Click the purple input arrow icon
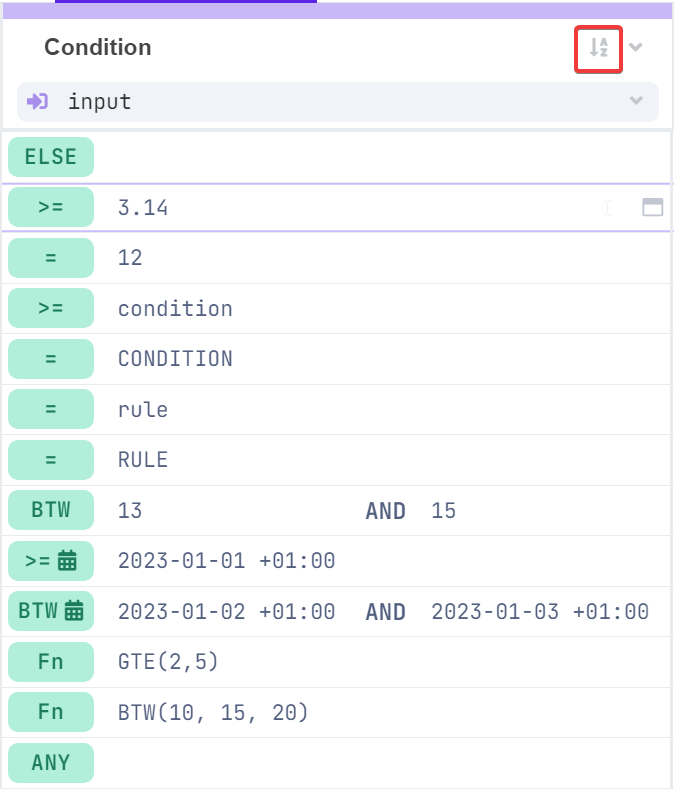Screen dimensions: 674x793 (38, 101)
